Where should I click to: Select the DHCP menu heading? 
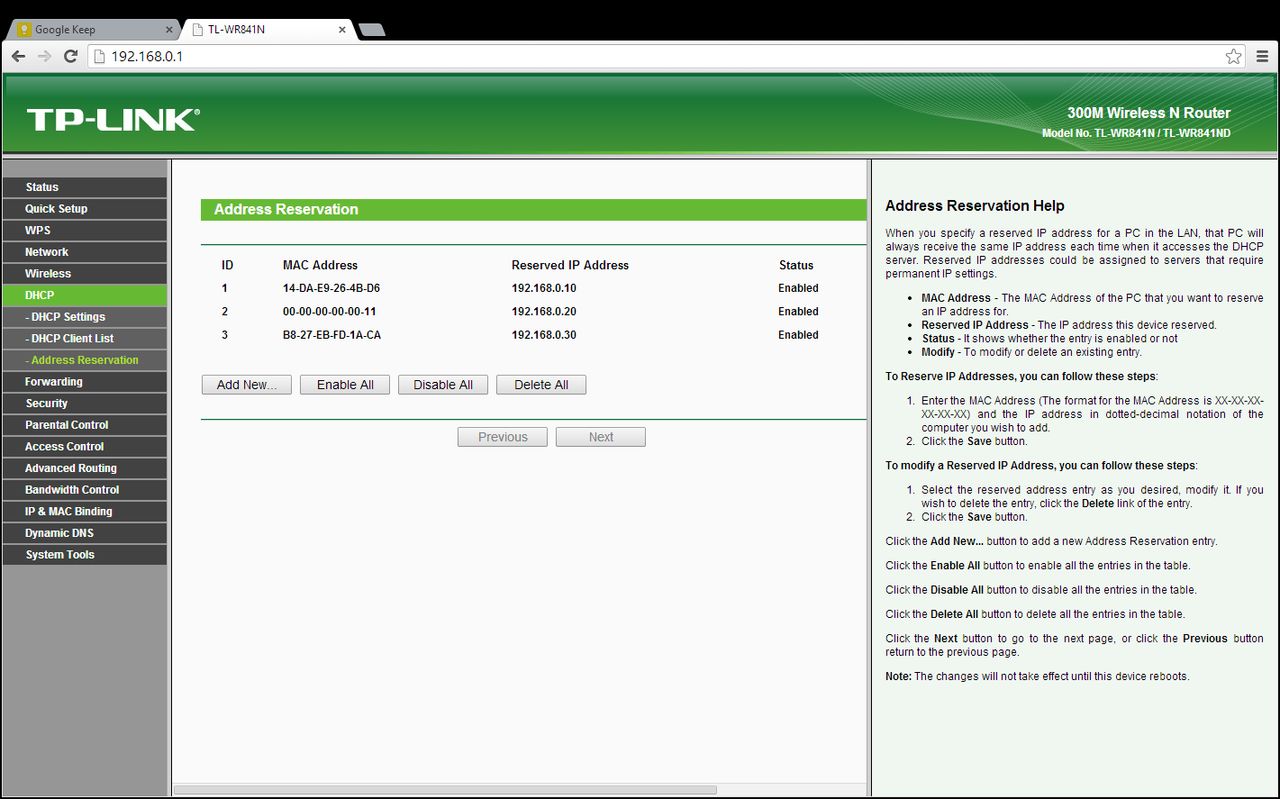coord(84,295)
